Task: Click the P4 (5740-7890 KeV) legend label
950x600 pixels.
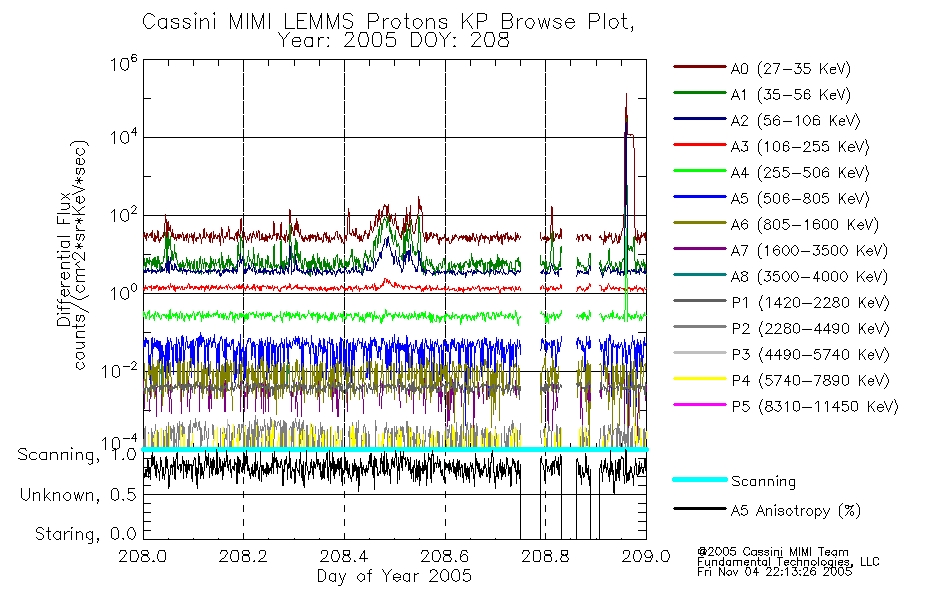Action: pyautogui.click(x=810, y=381)
